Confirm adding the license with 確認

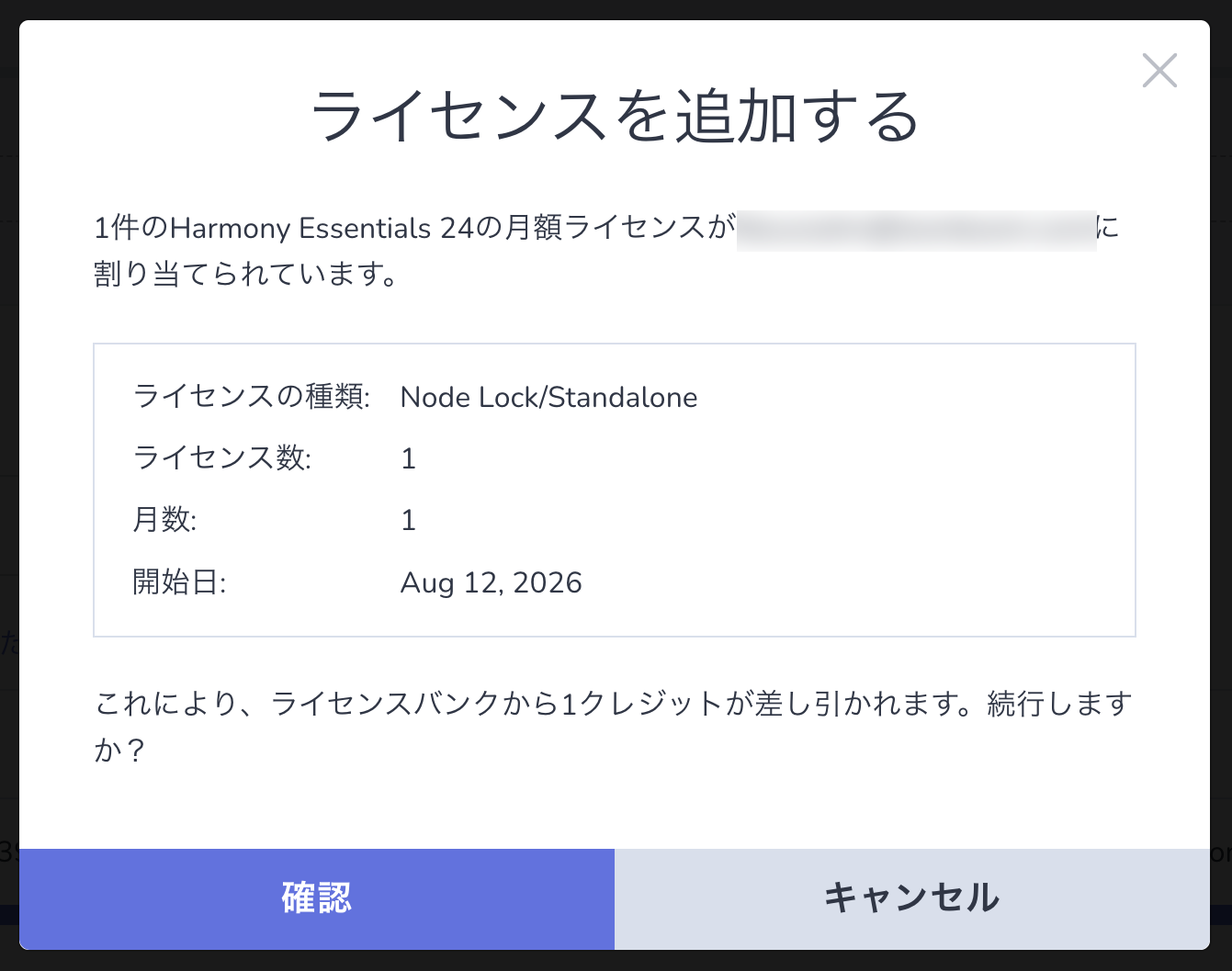pyautogui.click(x=317, y=898)
